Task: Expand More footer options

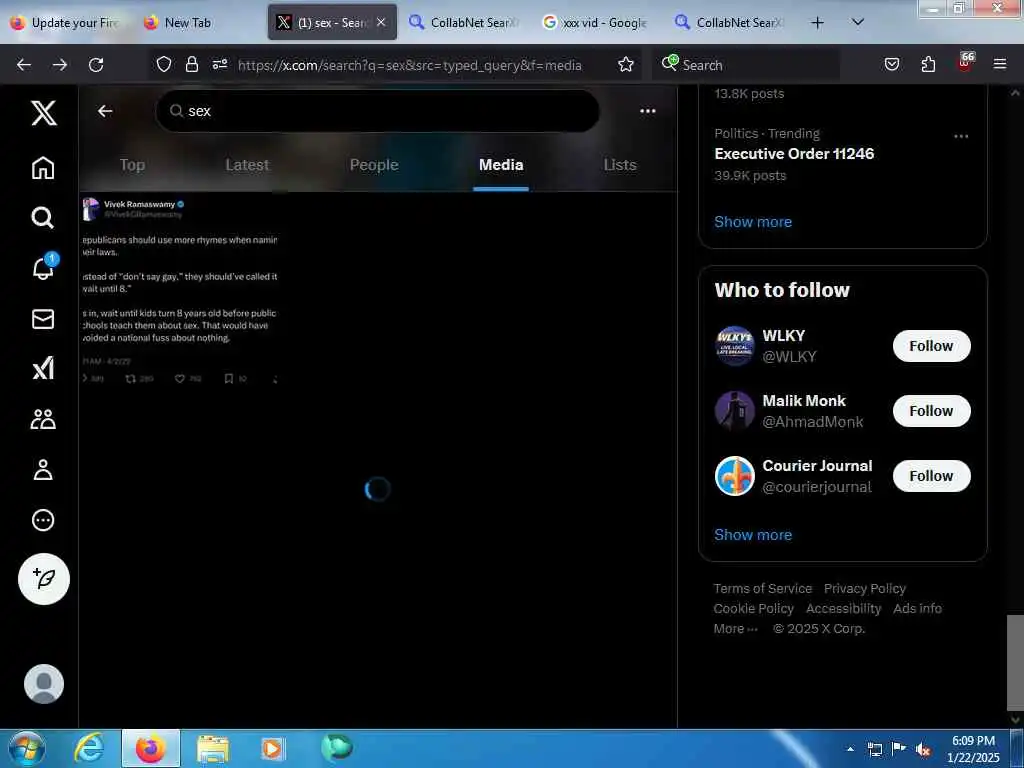Action: tap(735, 629)
